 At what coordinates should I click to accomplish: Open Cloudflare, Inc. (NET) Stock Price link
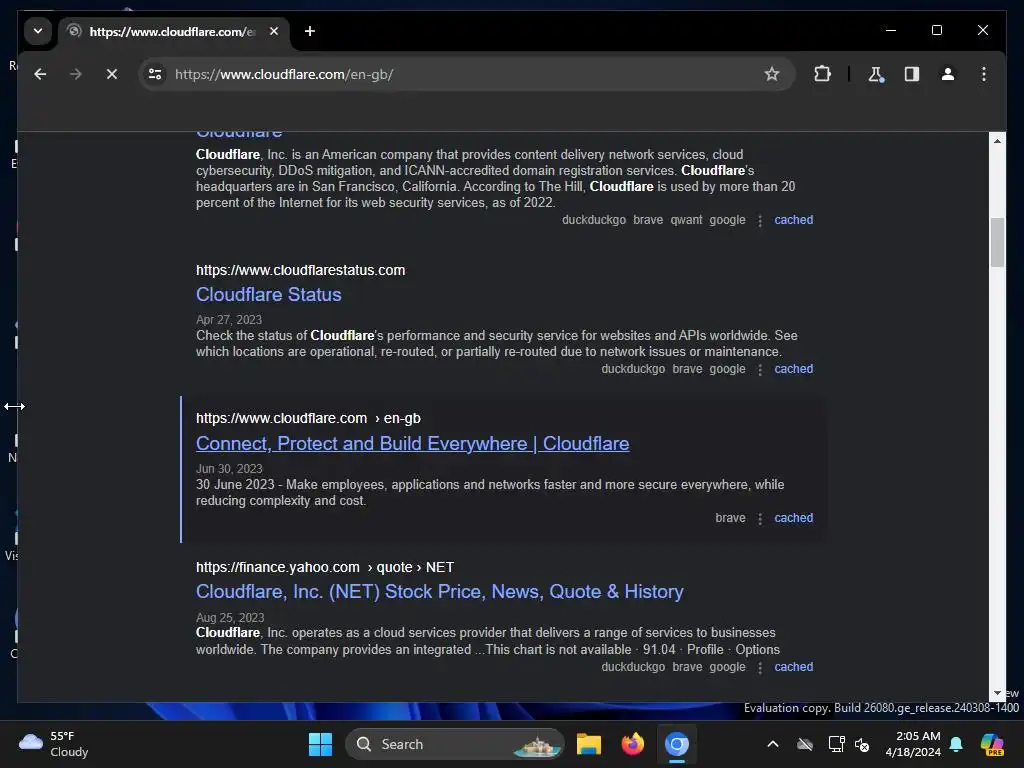point(440,592)
